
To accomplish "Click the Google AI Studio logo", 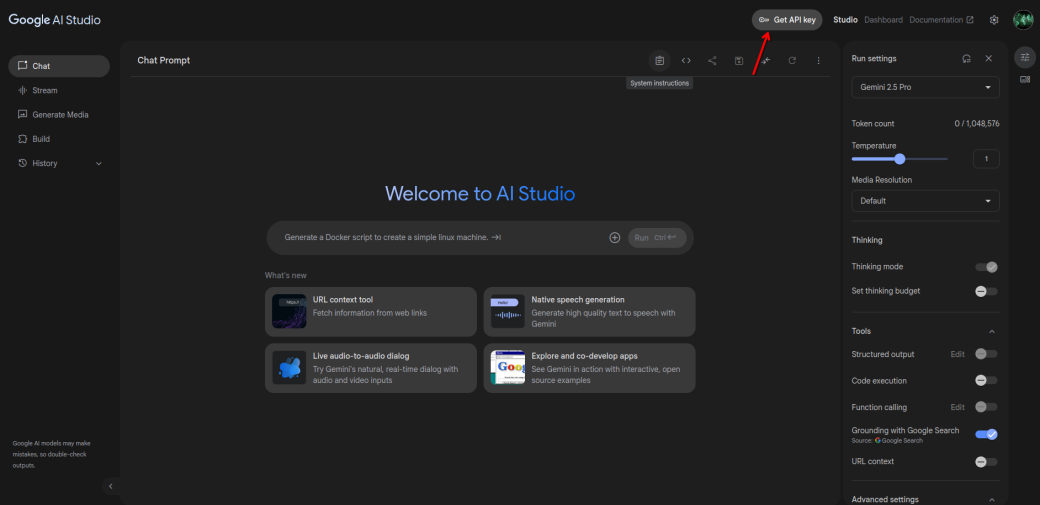I will coord(55,20).
